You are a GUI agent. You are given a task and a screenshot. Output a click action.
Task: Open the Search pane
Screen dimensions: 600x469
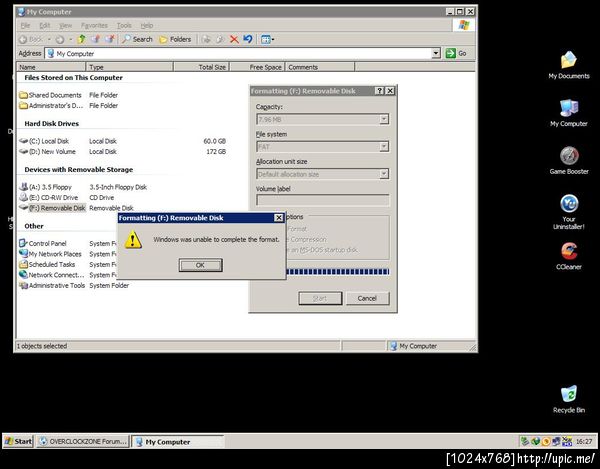[x=137, y=39]
